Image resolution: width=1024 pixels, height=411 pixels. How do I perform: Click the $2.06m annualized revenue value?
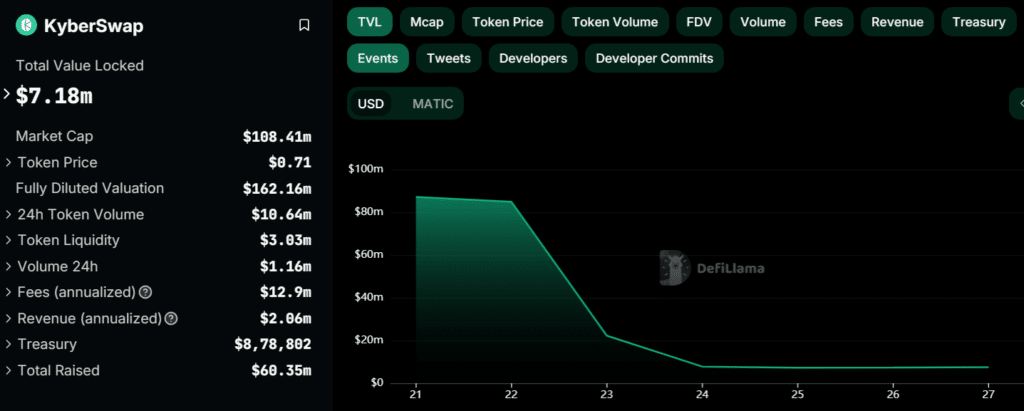point(285,319)
